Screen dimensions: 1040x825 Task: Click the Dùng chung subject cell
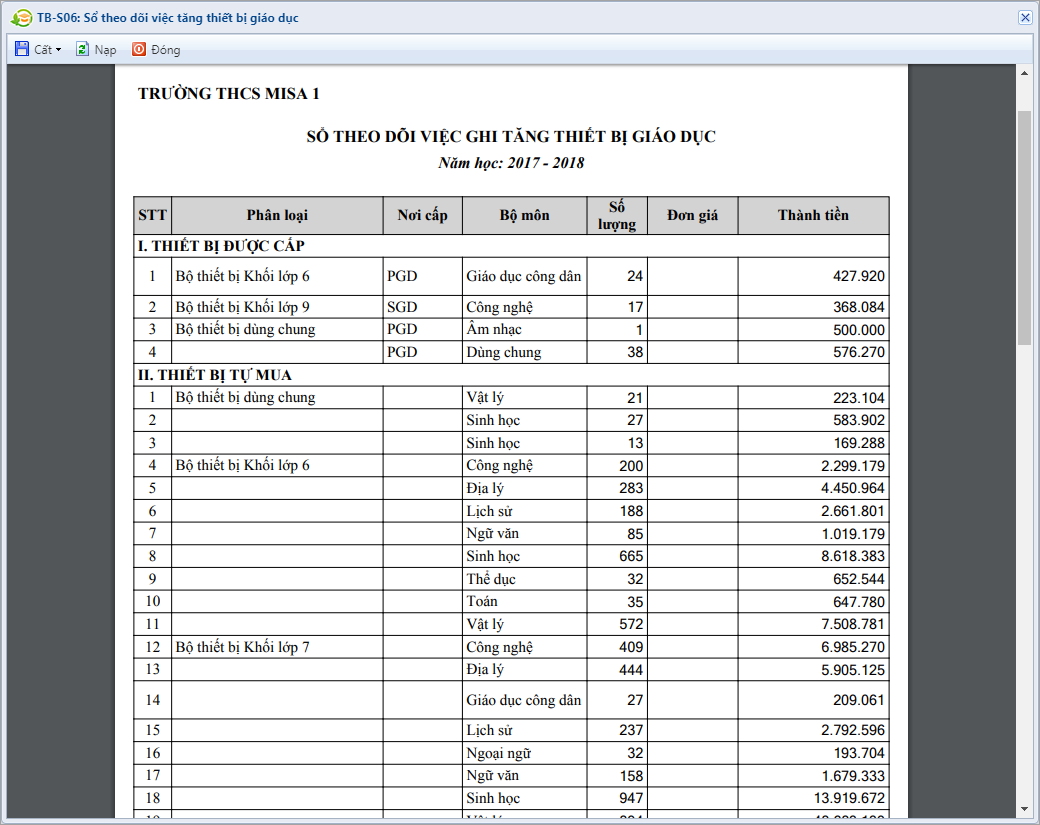525,352
